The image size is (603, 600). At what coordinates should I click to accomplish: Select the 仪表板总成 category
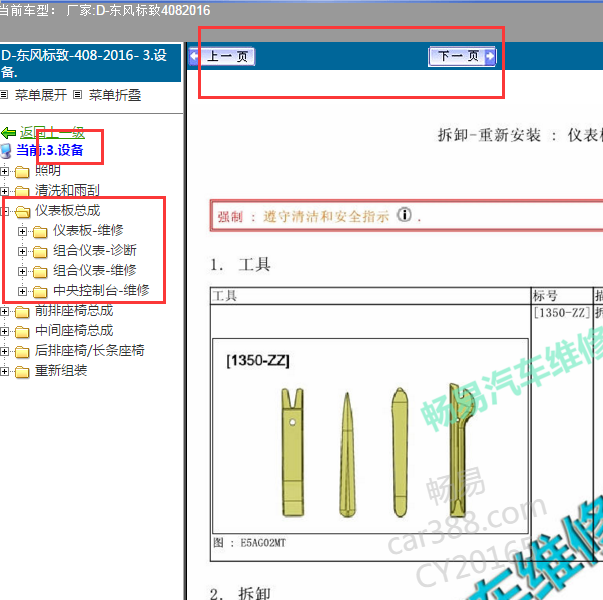click(x=67, y=210)
